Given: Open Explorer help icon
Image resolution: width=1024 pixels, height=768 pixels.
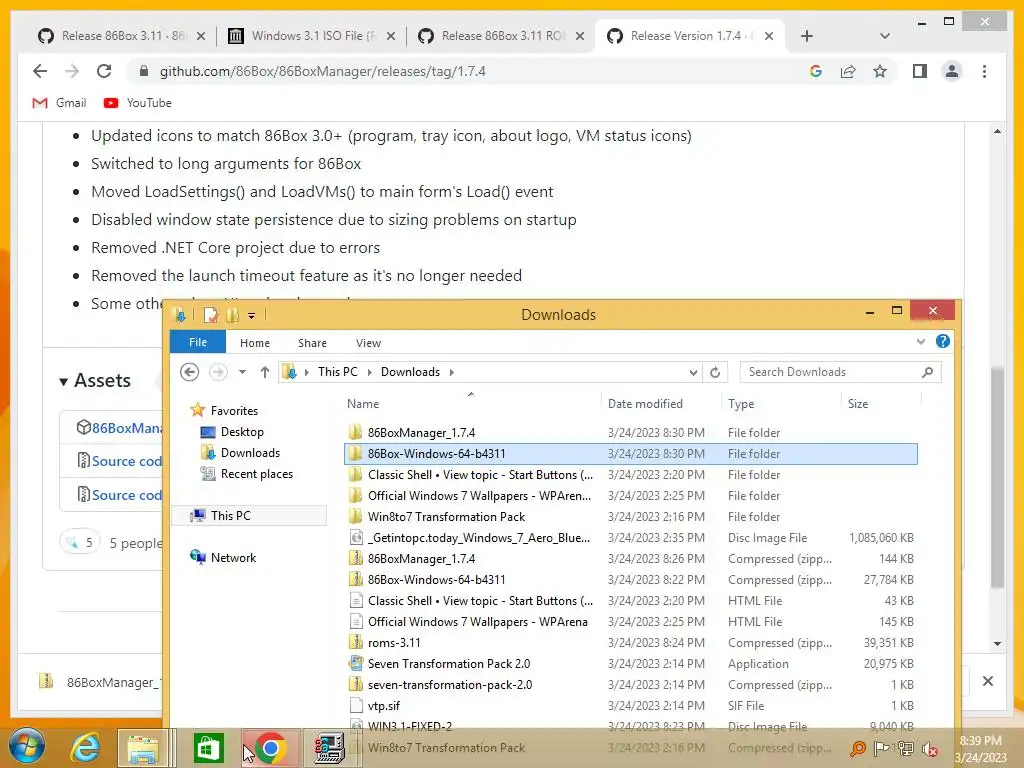Looking at the screenshot, I should coord(942,341).
